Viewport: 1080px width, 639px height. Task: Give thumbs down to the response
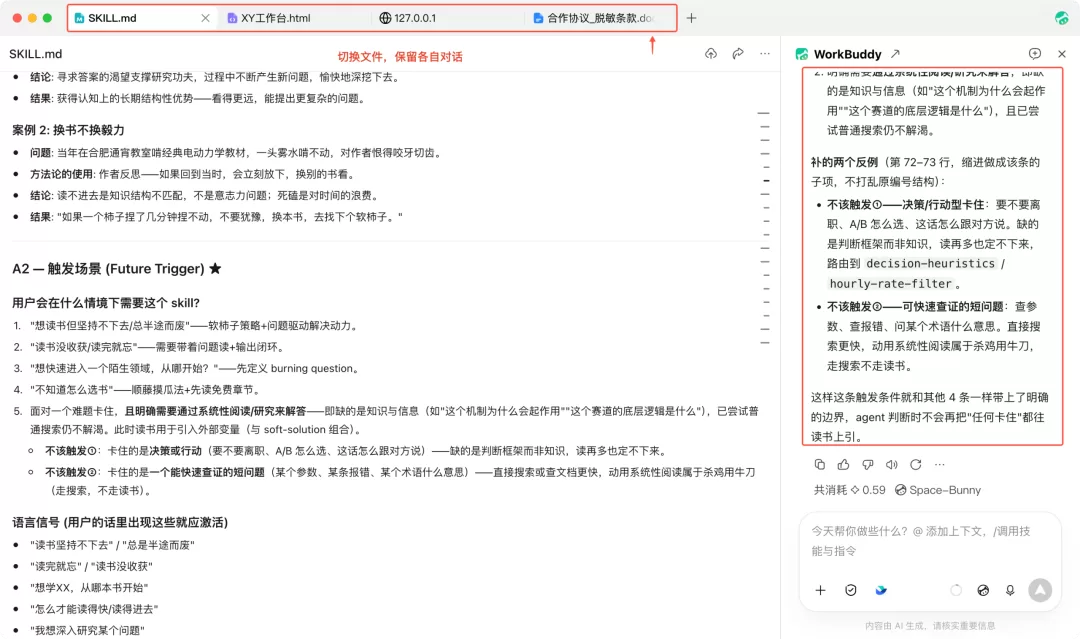[x=868, y=465]
